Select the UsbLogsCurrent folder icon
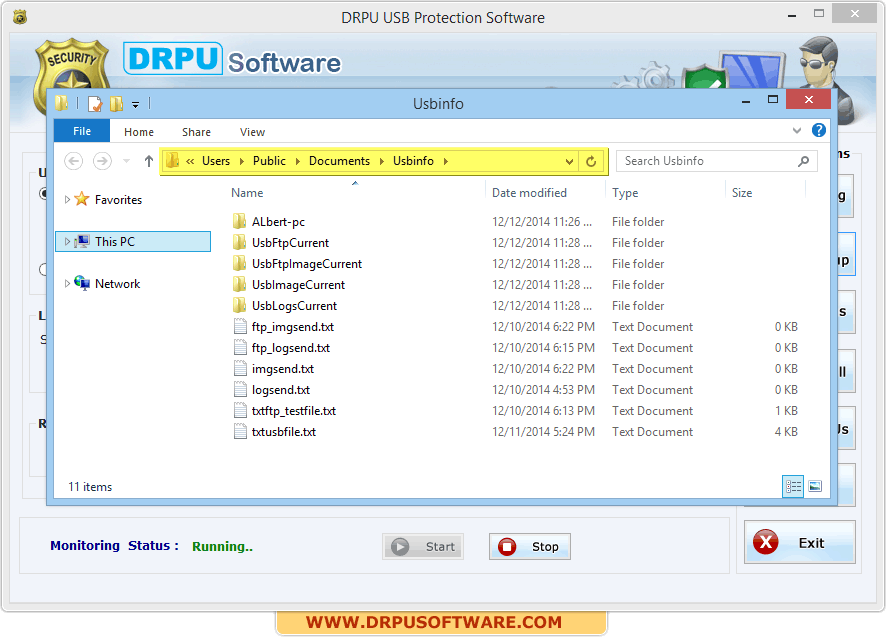The image size is (886, 638). (240, 305)
